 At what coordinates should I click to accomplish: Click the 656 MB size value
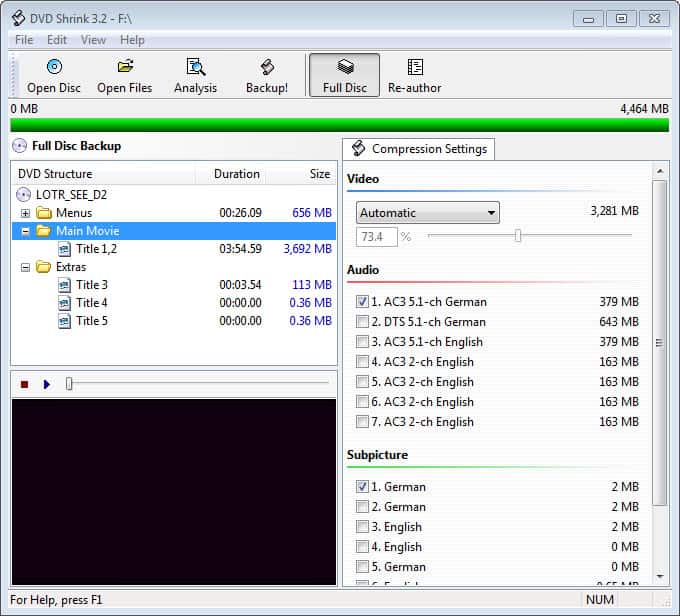(x=312, y=213)
